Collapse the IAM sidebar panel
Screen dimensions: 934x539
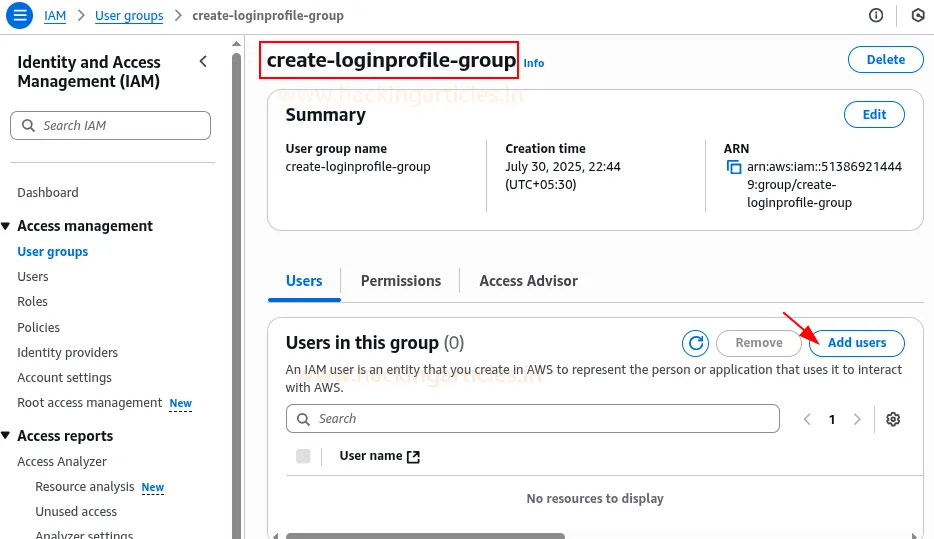pos(203,62)
